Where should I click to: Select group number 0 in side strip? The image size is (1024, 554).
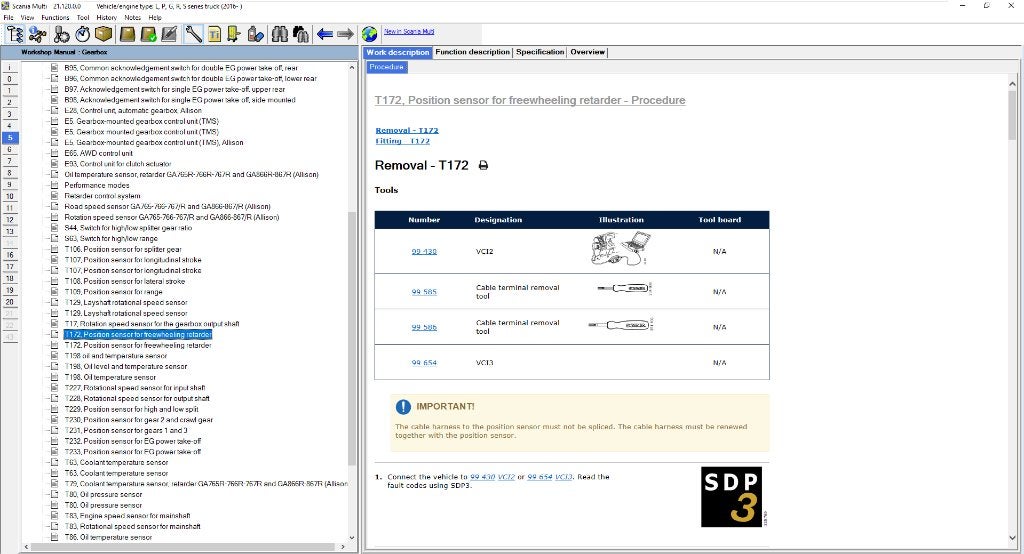(10, 79)
